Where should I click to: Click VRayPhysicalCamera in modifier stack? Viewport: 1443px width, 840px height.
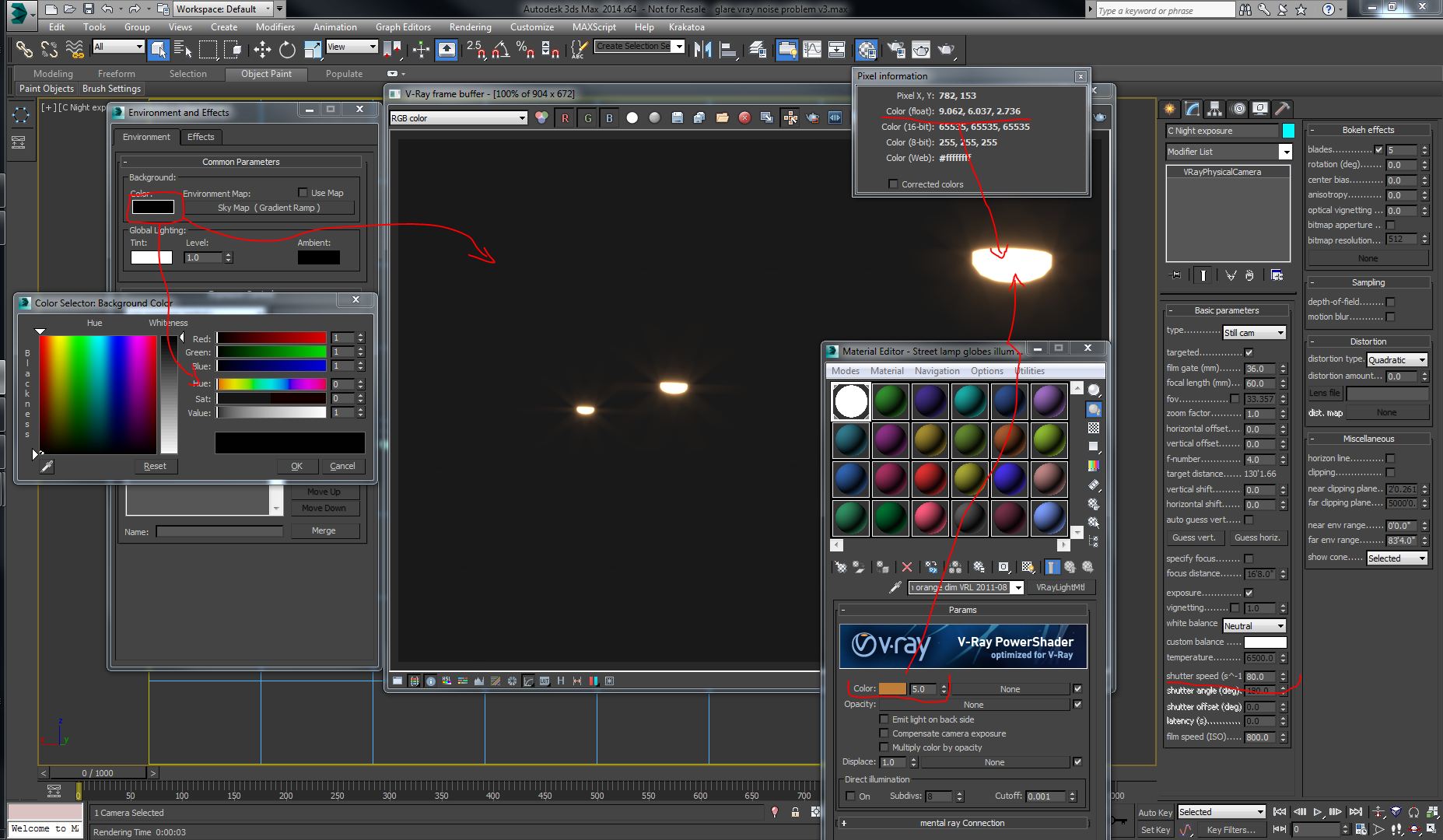point(1222,172)
